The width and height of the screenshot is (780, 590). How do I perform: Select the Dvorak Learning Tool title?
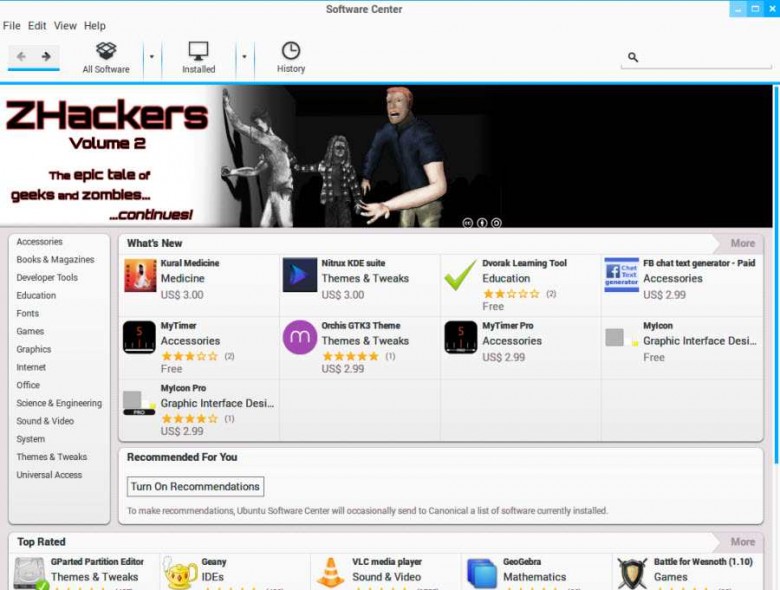click(x=524, y=263)
